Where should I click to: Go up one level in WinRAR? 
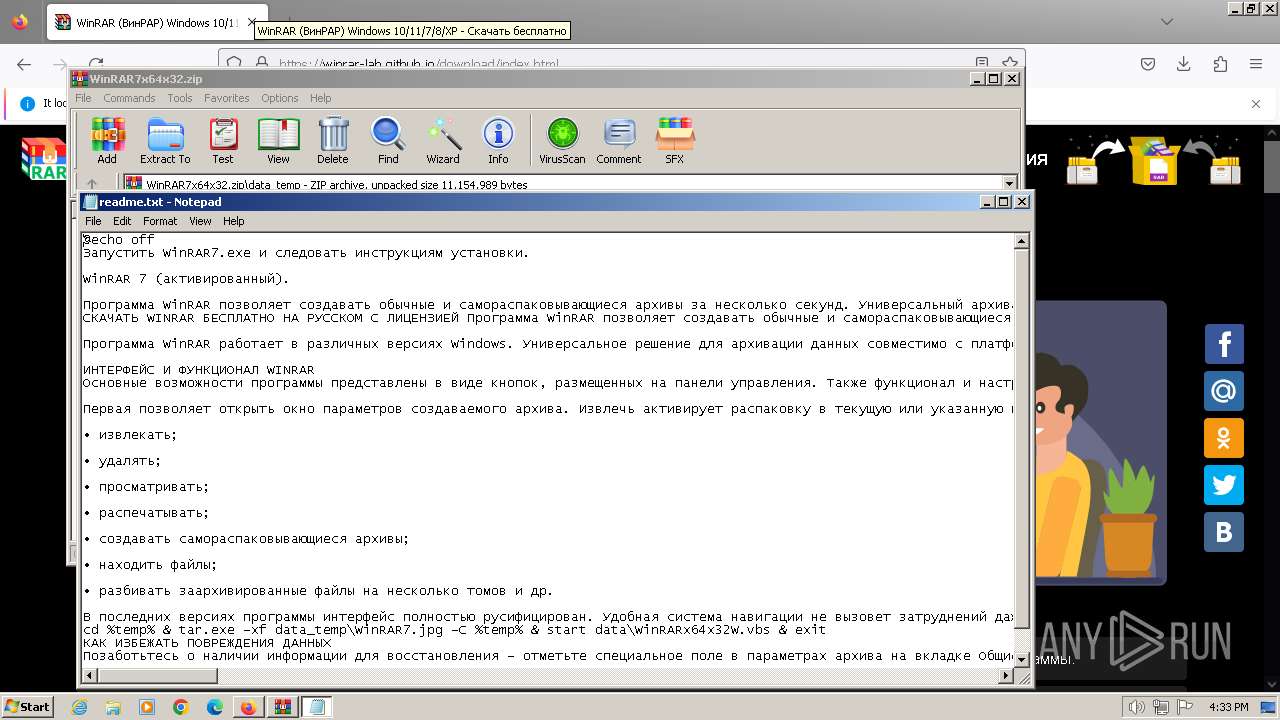pos(92,183)
